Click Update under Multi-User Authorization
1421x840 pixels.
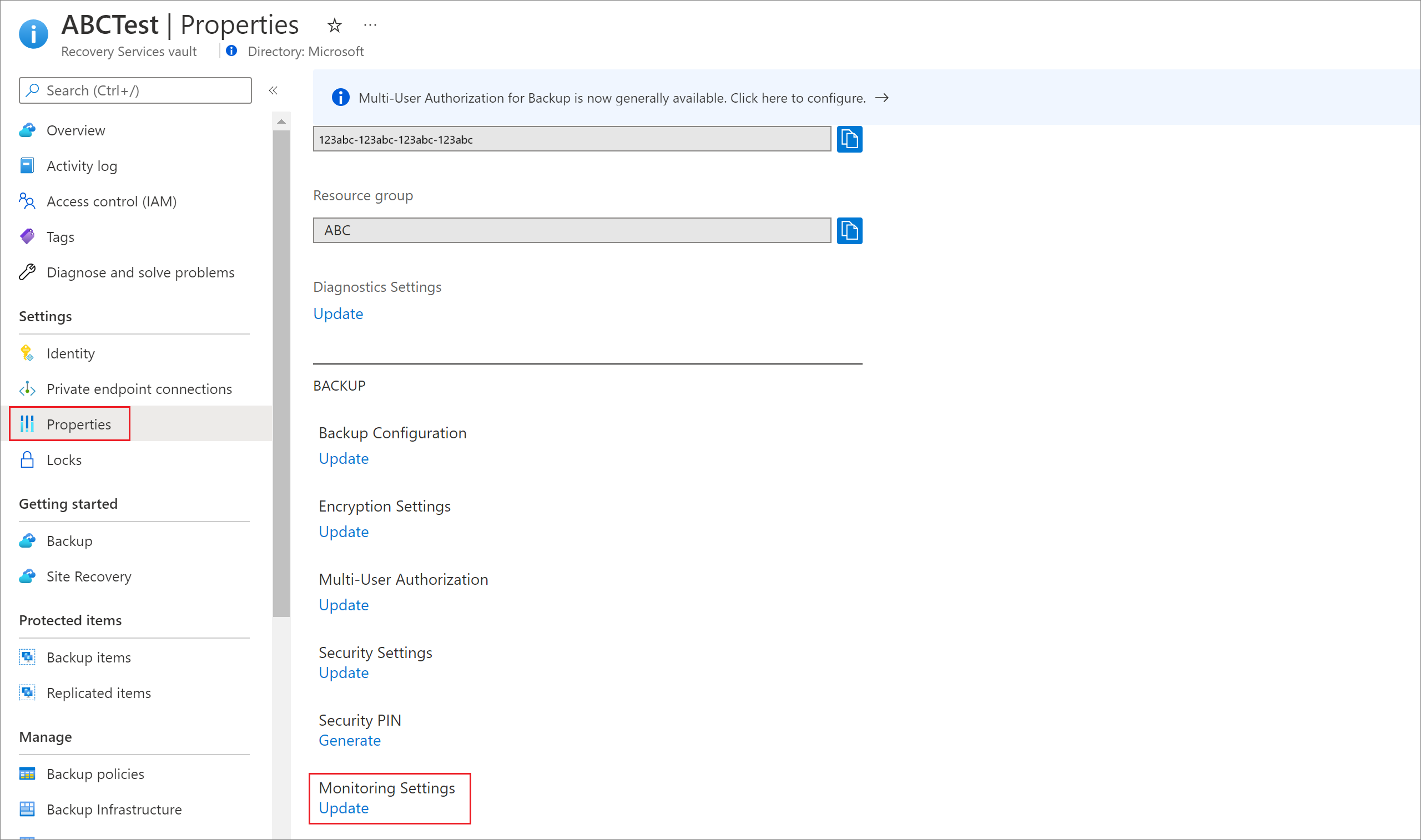click(342, 604)
